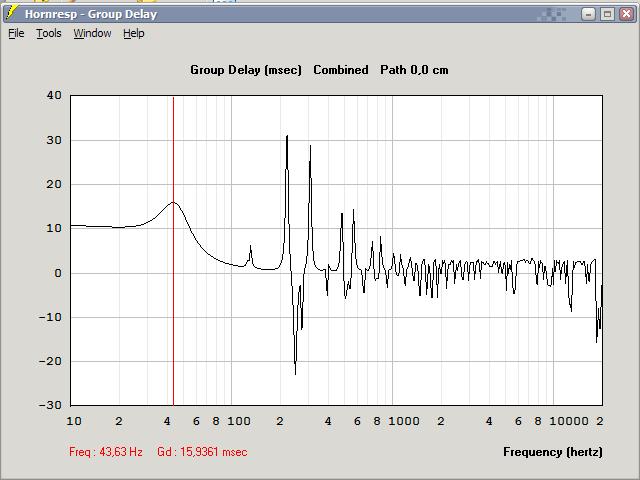Click the 'Path 0,0 cm' label
This screenshot has width=640, height=480.
(414, 70)
